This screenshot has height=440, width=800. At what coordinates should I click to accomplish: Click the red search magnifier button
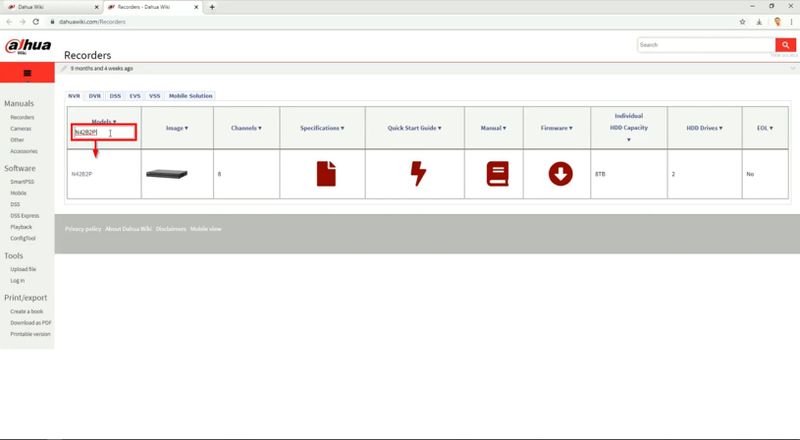coord(785,45)
